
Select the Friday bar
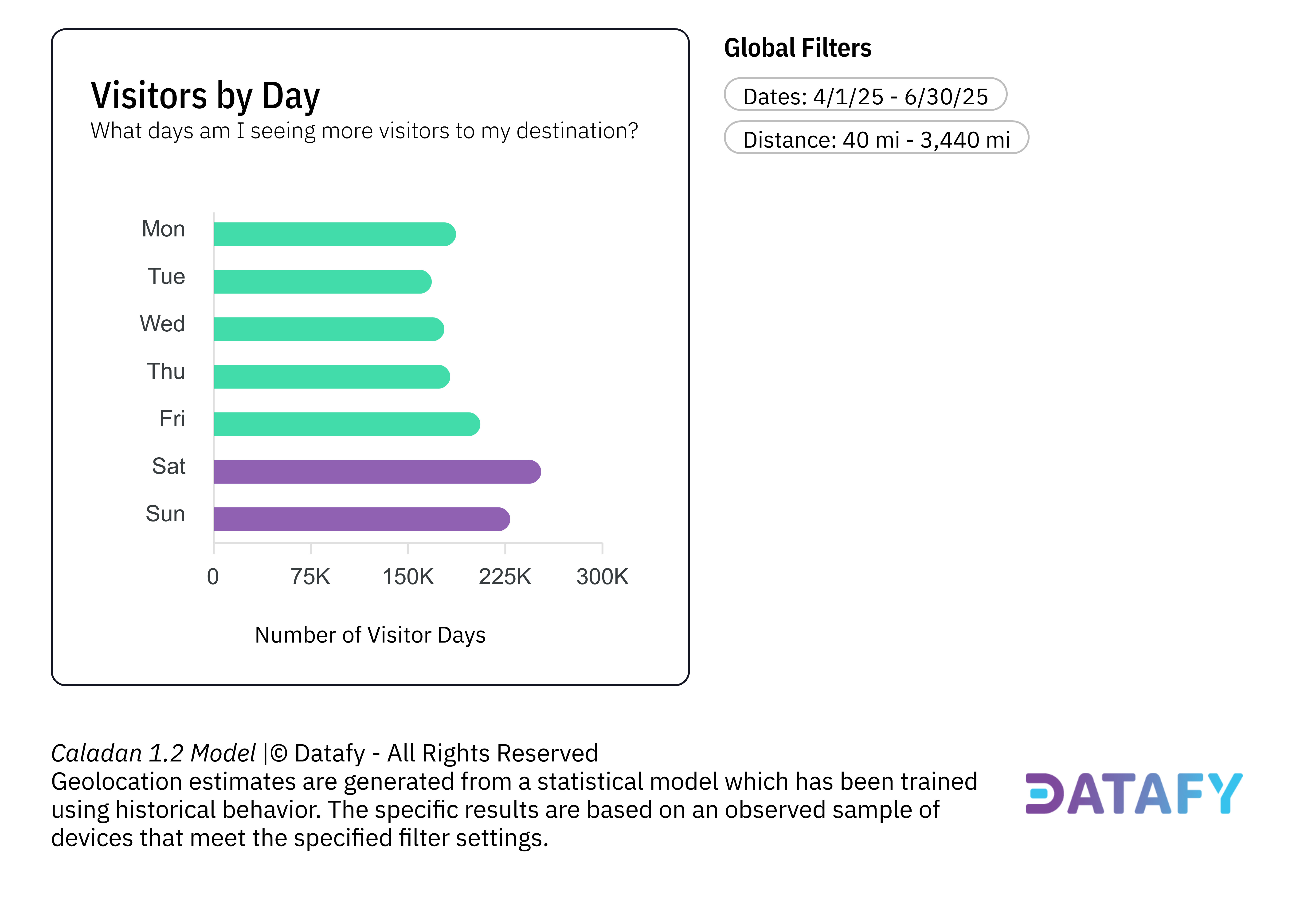pyautogui.click(x=346, y=424)
